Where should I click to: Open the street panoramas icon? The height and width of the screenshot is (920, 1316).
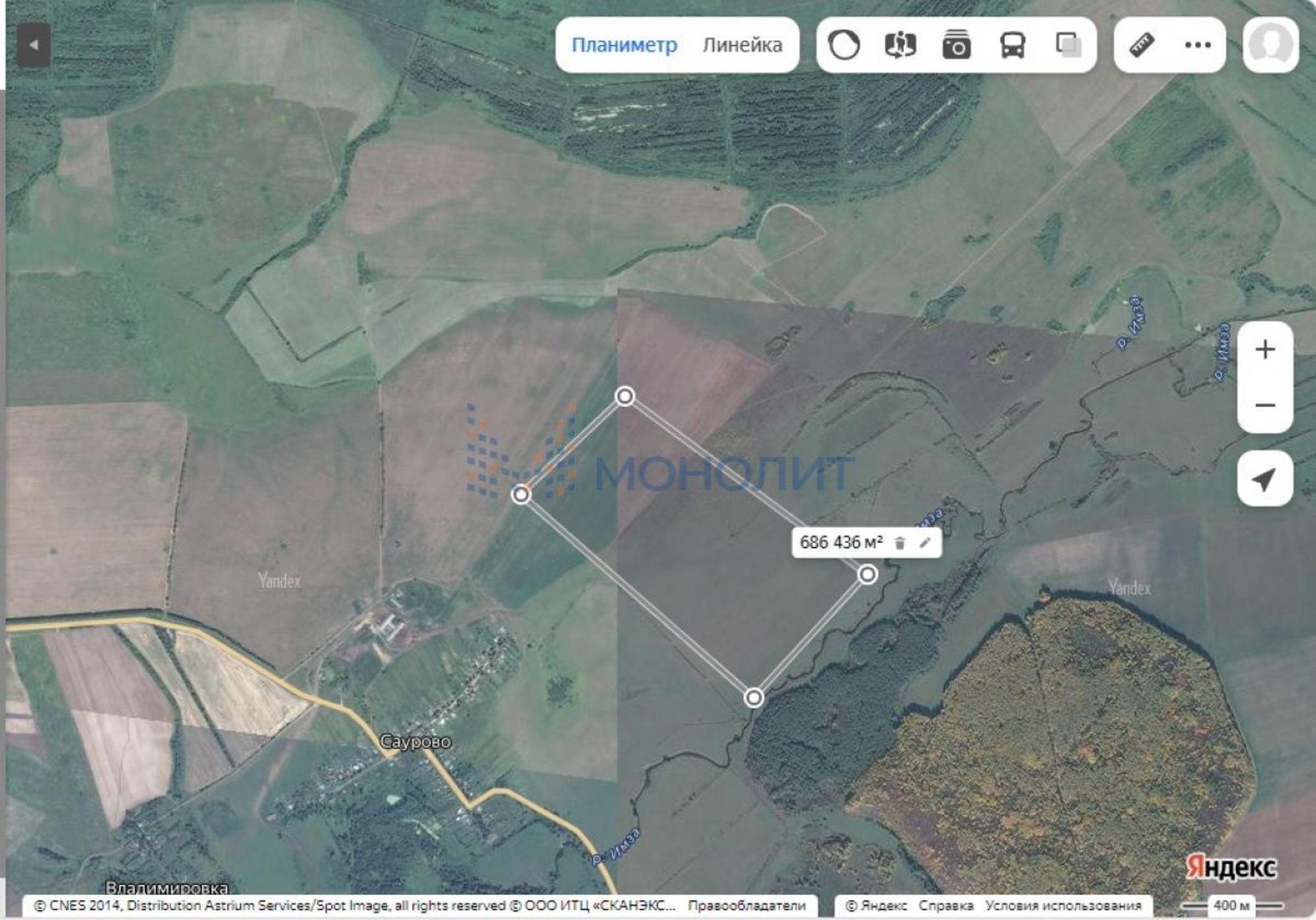click(900, 45)
